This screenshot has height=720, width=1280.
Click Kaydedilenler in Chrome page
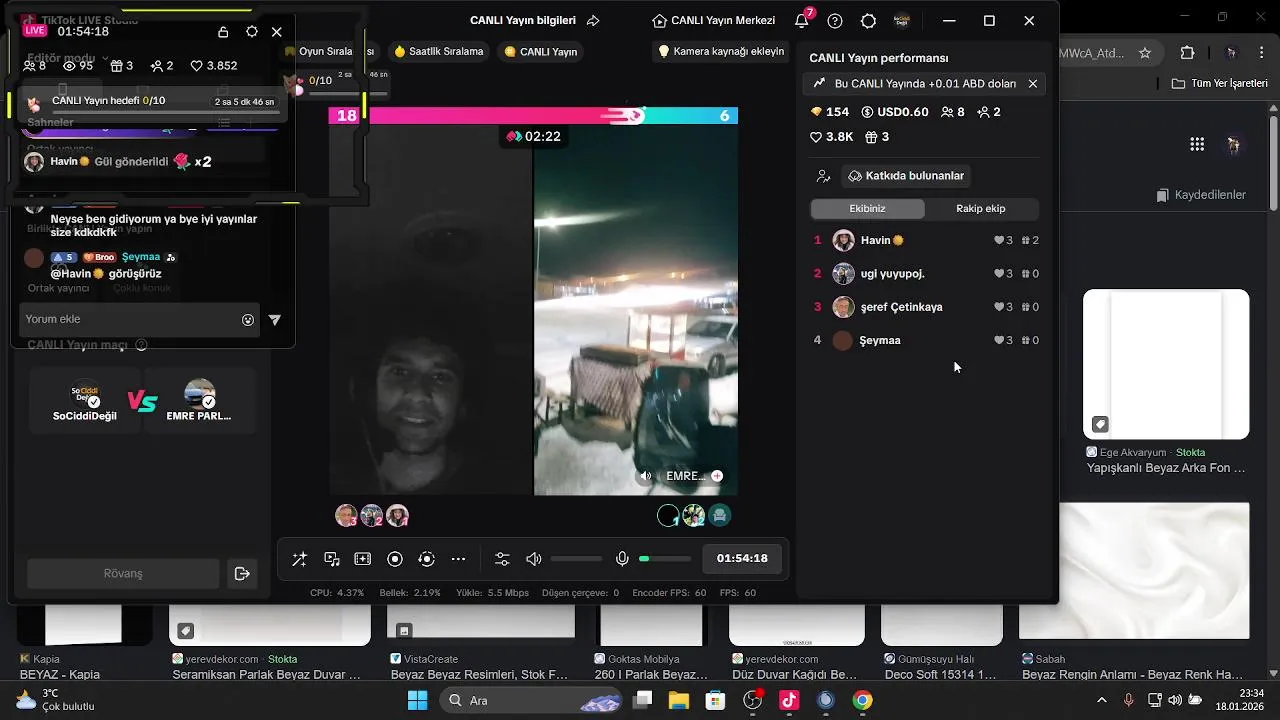[1201, 195]
